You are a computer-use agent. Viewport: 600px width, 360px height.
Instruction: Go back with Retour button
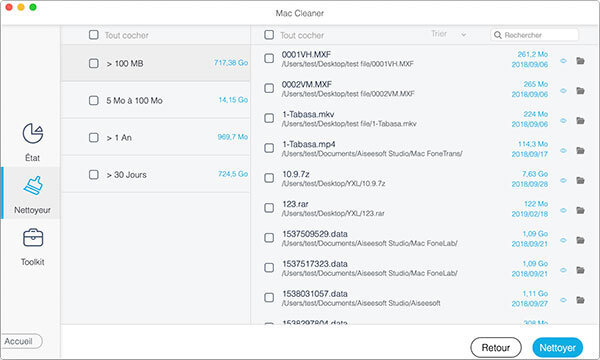496,347
